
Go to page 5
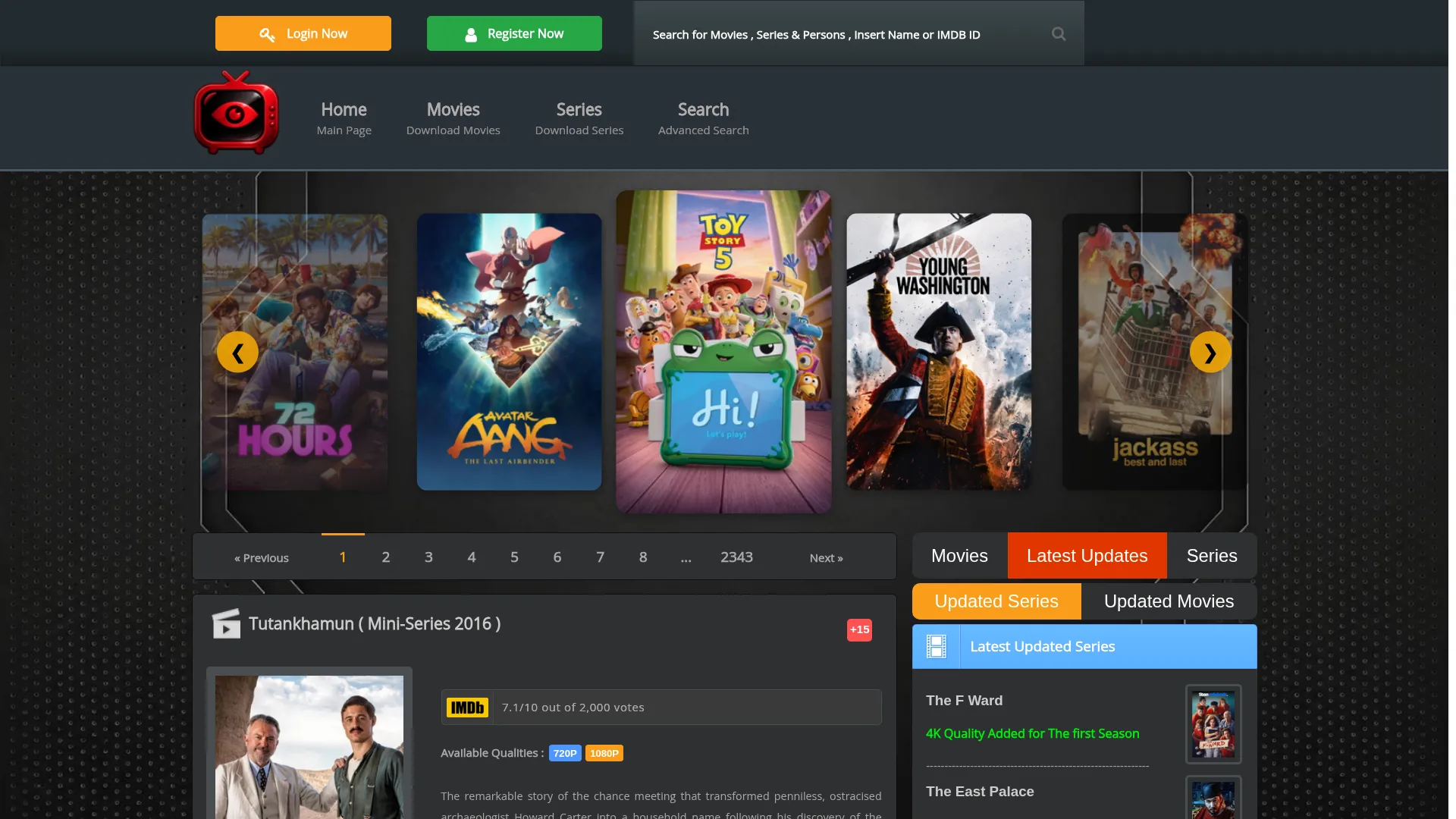coord(514,557)
